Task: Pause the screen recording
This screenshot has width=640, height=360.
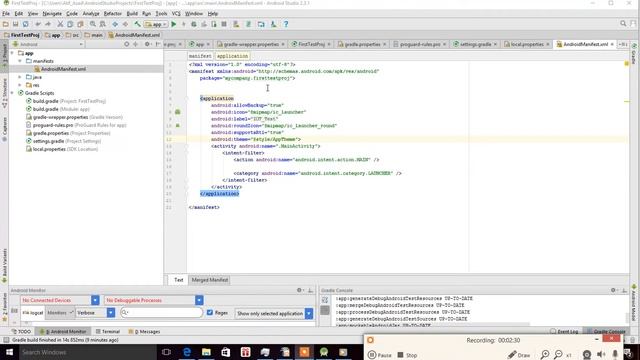Action: (380, 355)
